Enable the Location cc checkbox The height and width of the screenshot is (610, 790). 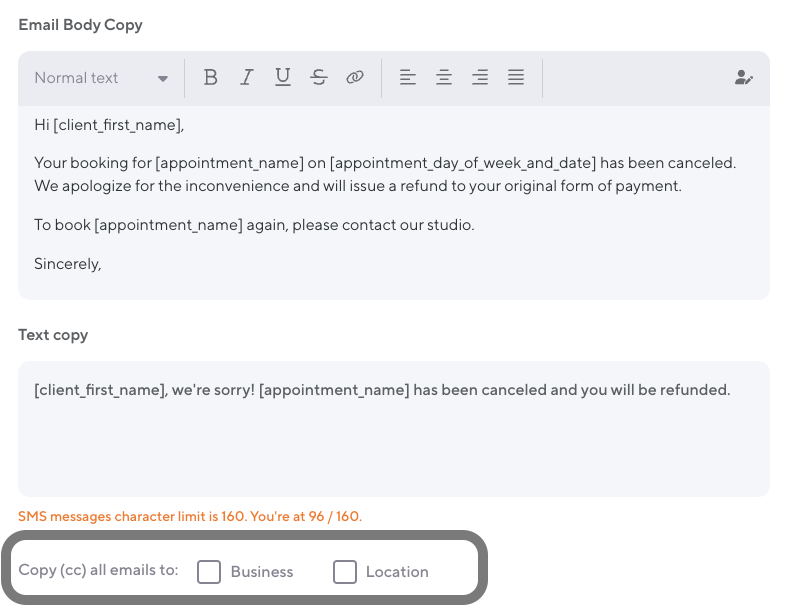[x=345, y=572]
